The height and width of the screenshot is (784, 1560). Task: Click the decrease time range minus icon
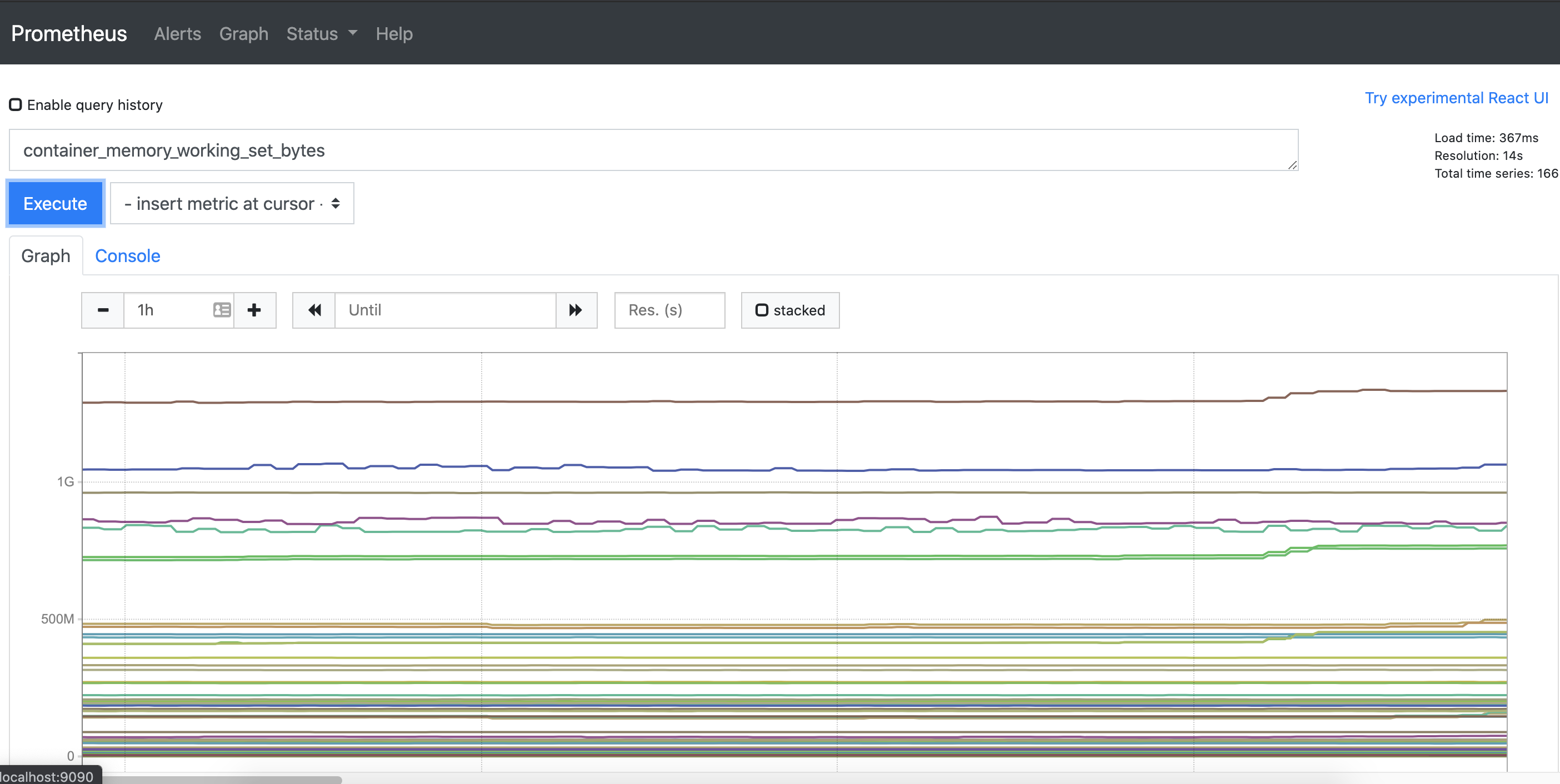click(x=103, y=310)
